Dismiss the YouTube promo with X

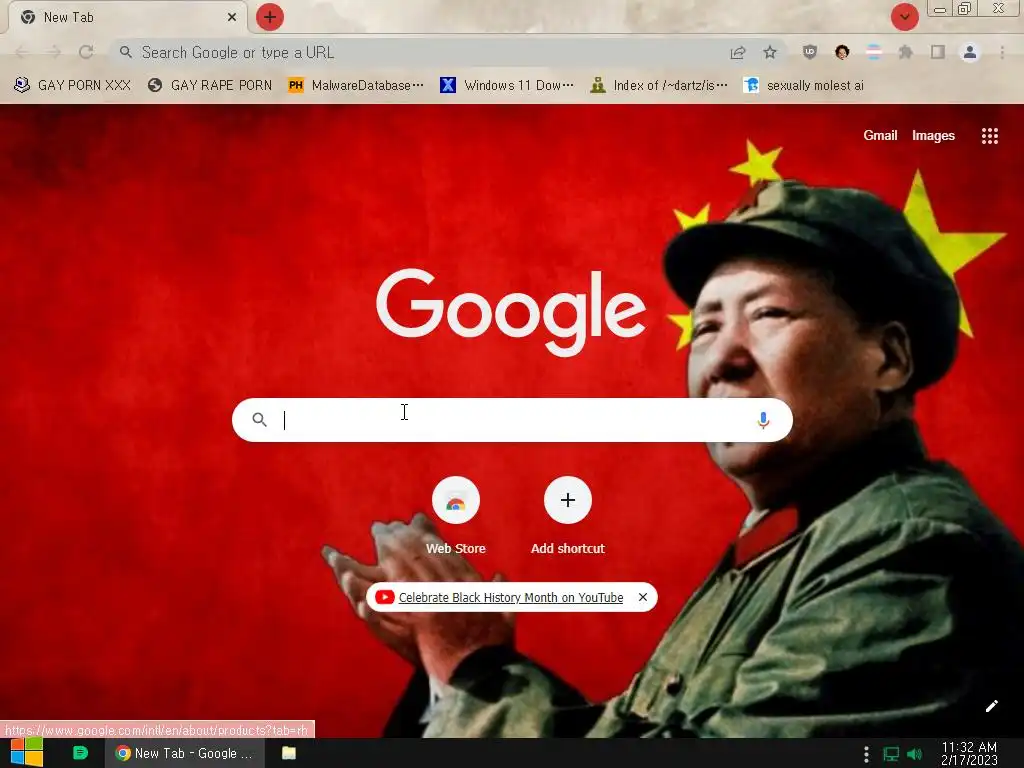643,597
